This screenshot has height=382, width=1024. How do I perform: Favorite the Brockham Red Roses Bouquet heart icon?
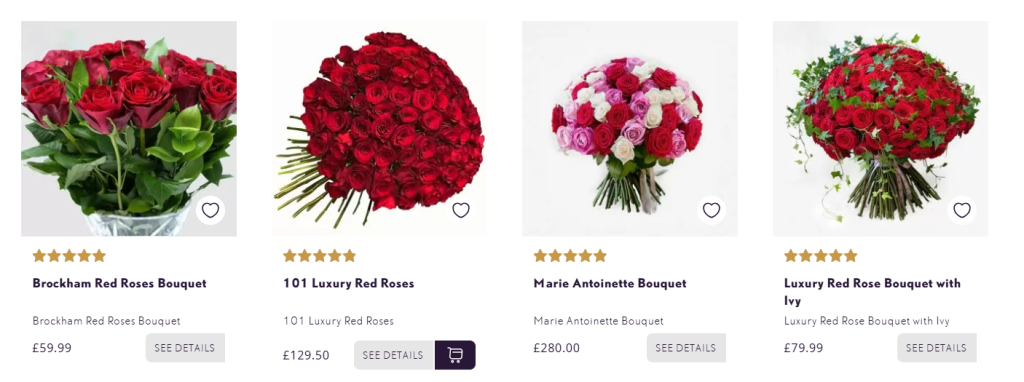pyautogui.click(x=210, y=210)
